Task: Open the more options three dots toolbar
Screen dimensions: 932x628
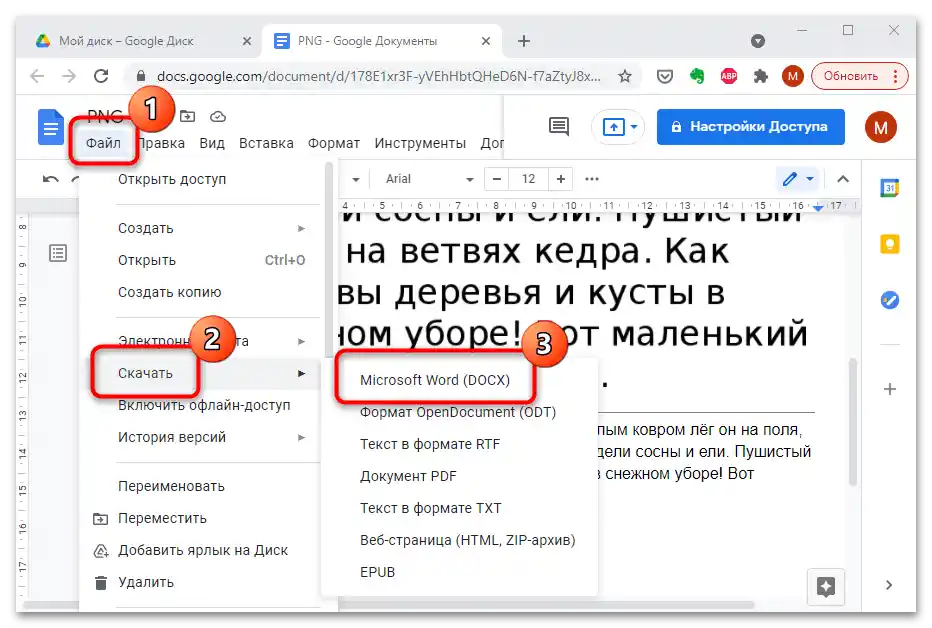Action: [591, 179]
